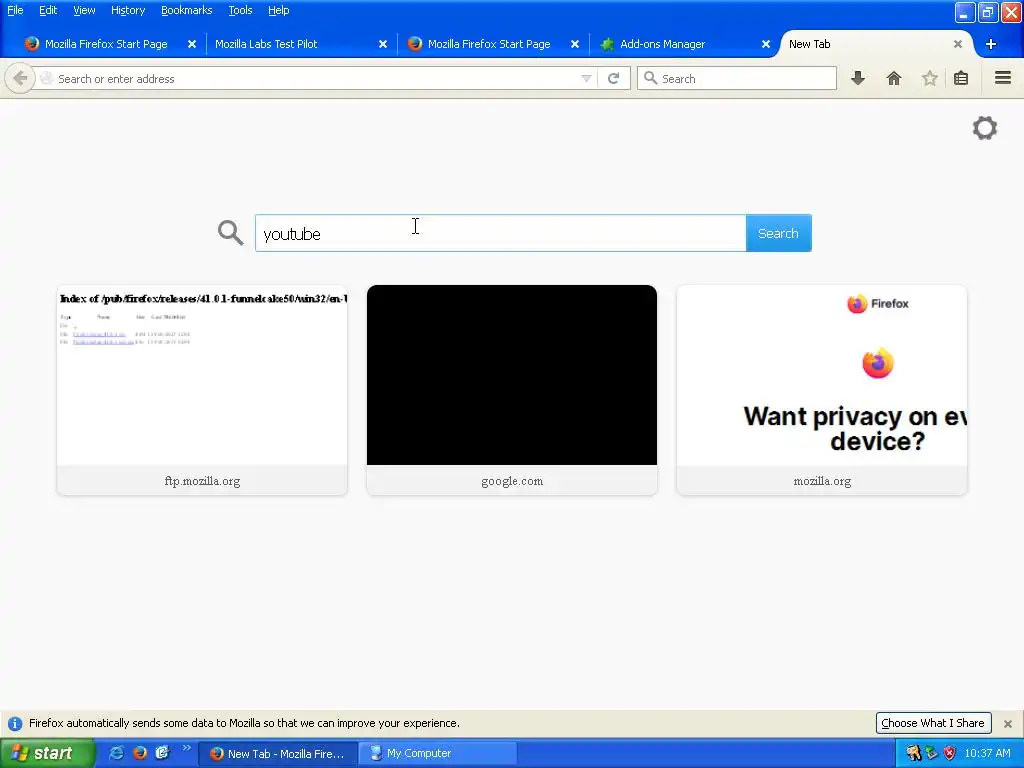Click the Windows start button
Viewport: 1024px width, 768px height.
click(47, 753)
